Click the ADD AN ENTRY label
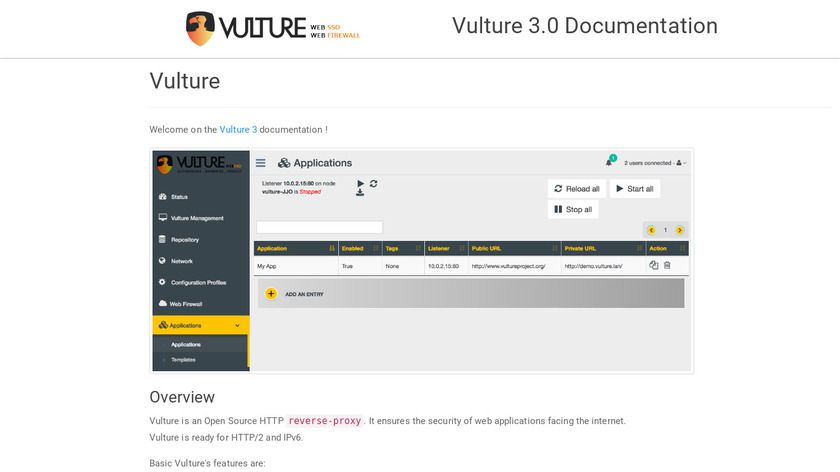This screenshot has width=840, height=472. coord(304,294)
